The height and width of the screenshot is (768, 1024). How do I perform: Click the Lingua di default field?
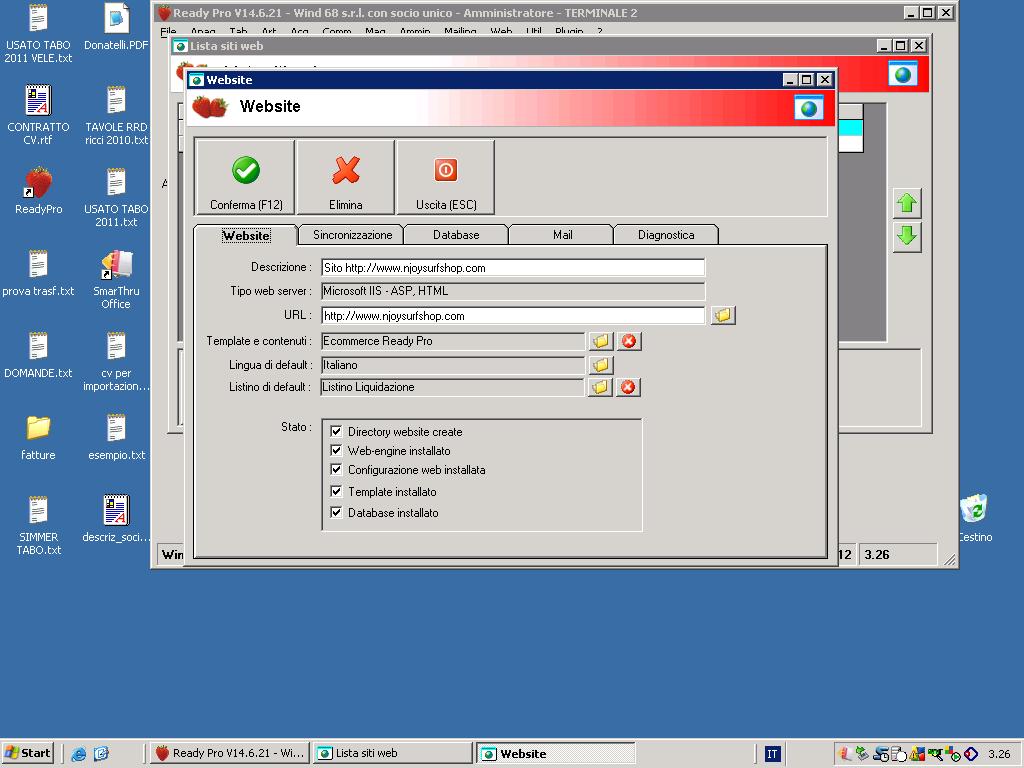point(453,365)
